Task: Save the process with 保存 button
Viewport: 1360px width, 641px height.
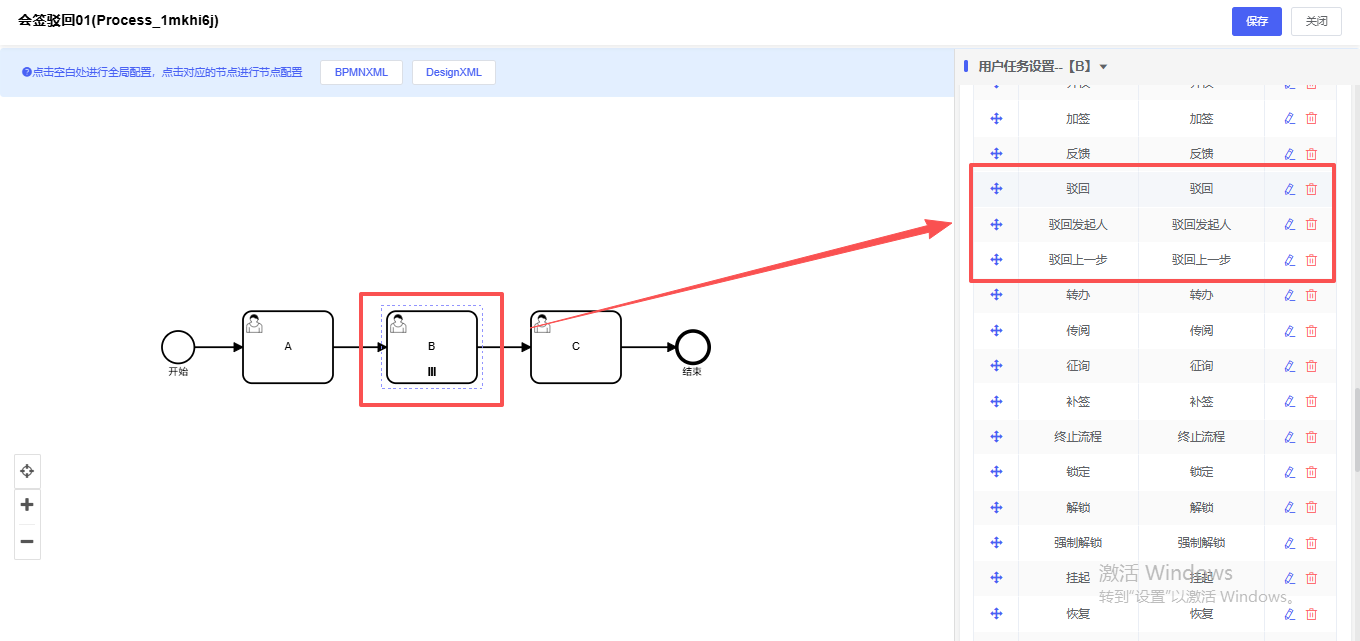Action: coord(1257,21)
